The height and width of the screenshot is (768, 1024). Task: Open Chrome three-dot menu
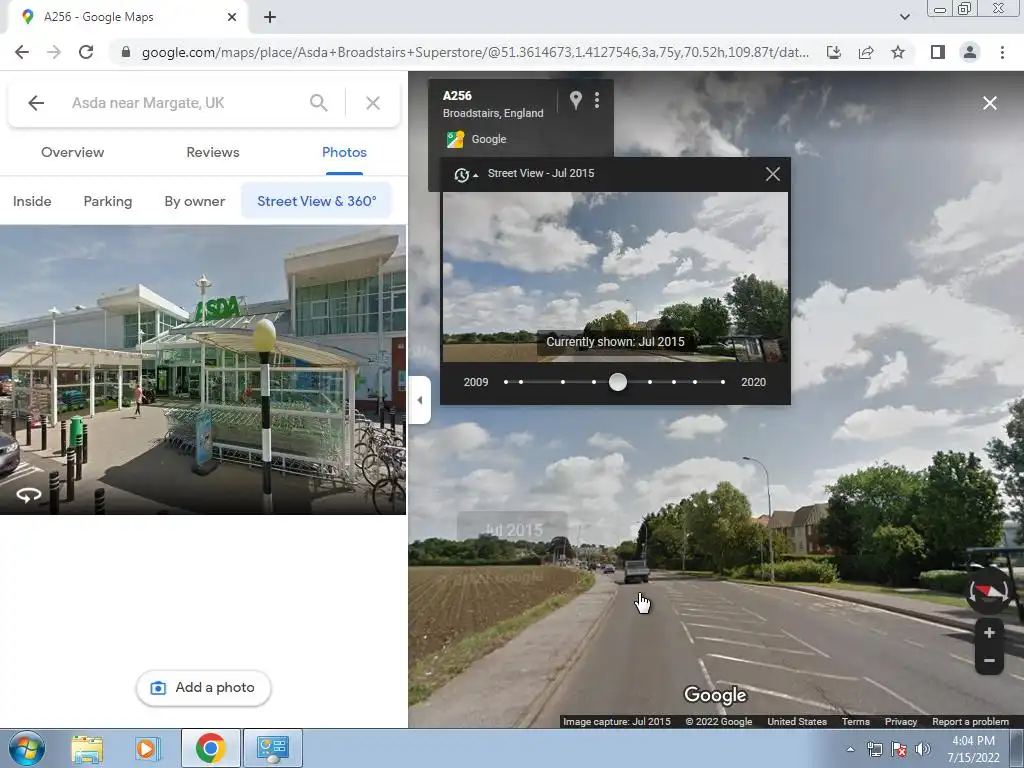coord(1002,52)
